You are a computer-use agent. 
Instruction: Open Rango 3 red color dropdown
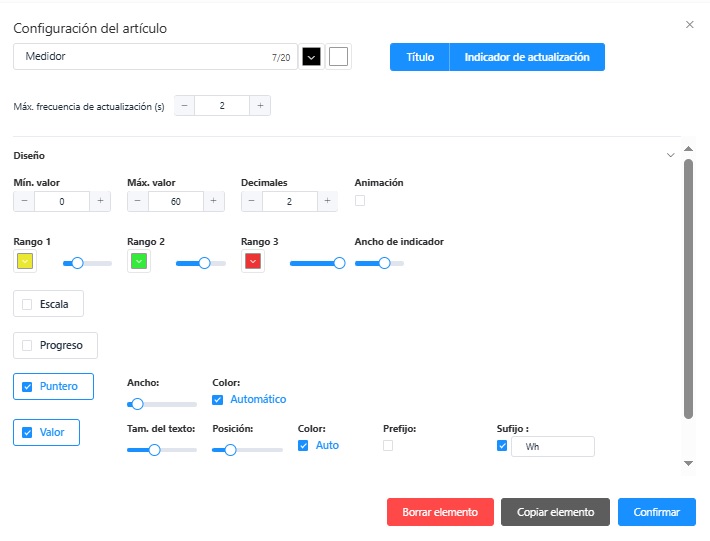(x=253, y=262)
